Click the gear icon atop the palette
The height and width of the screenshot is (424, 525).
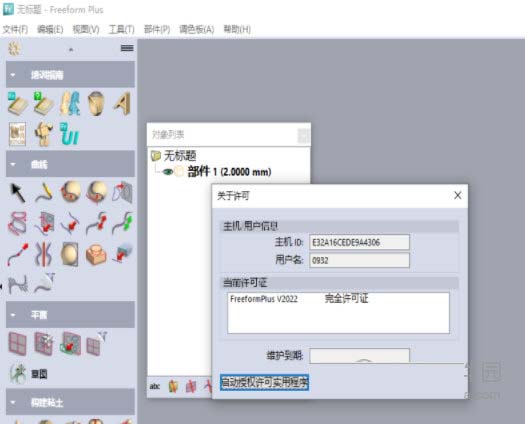[14, 49]
